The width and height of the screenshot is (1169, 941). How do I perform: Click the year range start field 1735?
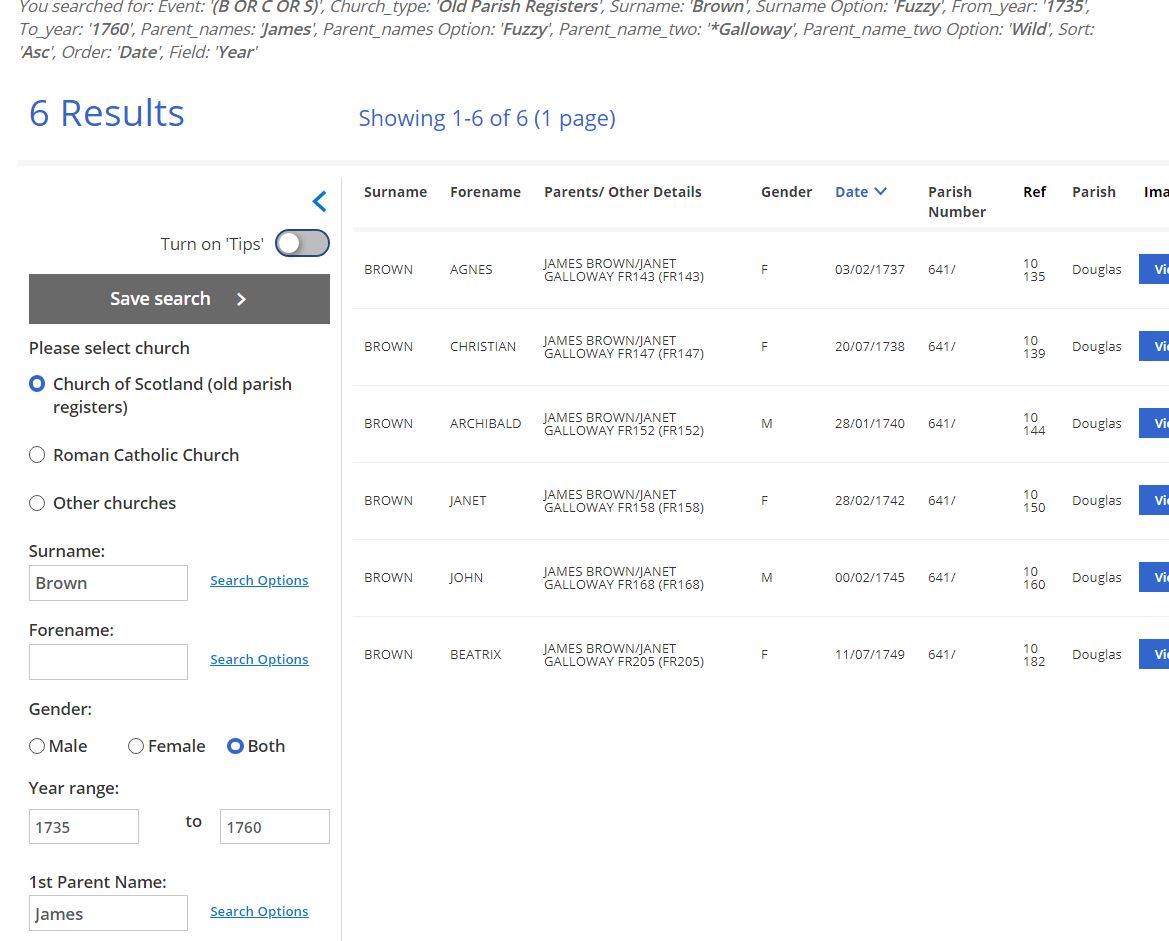84,827
